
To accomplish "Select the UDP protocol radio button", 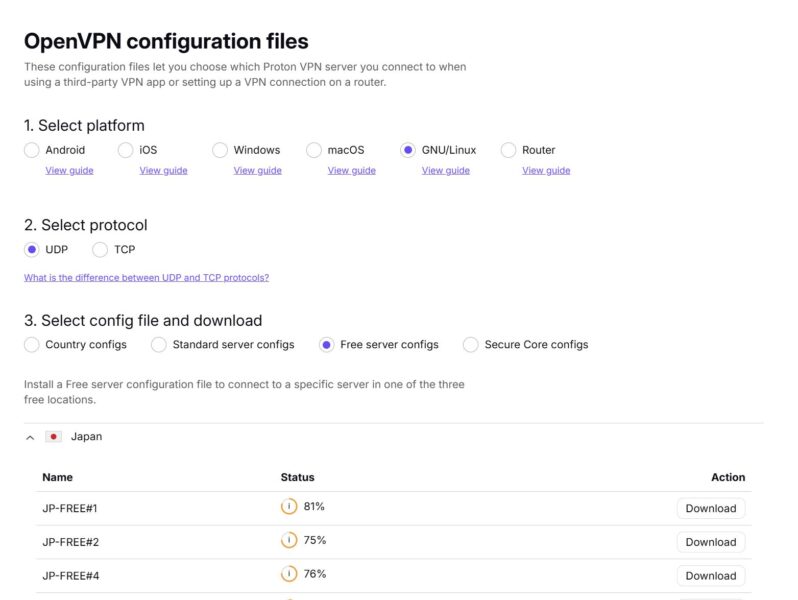I will click(x=32, y=250).
